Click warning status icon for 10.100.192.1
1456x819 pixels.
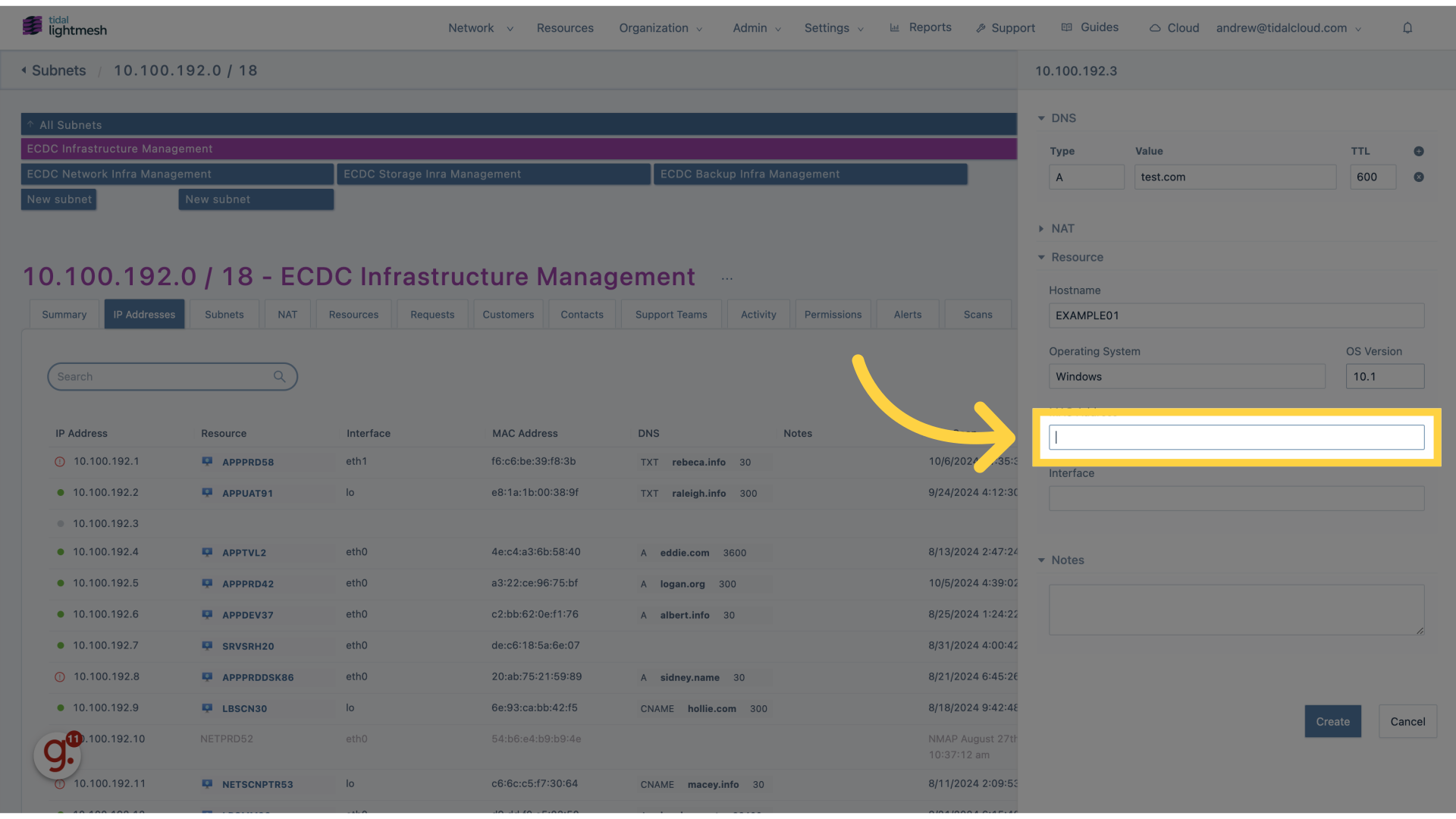(x=60, y=462)
